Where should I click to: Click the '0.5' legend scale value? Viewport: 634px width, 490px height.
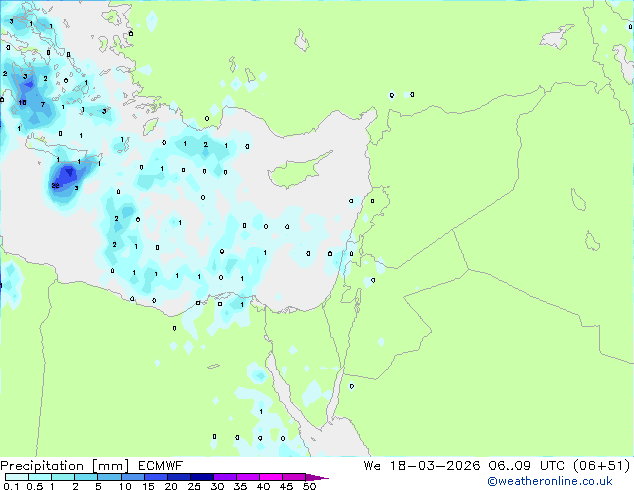[x=34, y=486]
